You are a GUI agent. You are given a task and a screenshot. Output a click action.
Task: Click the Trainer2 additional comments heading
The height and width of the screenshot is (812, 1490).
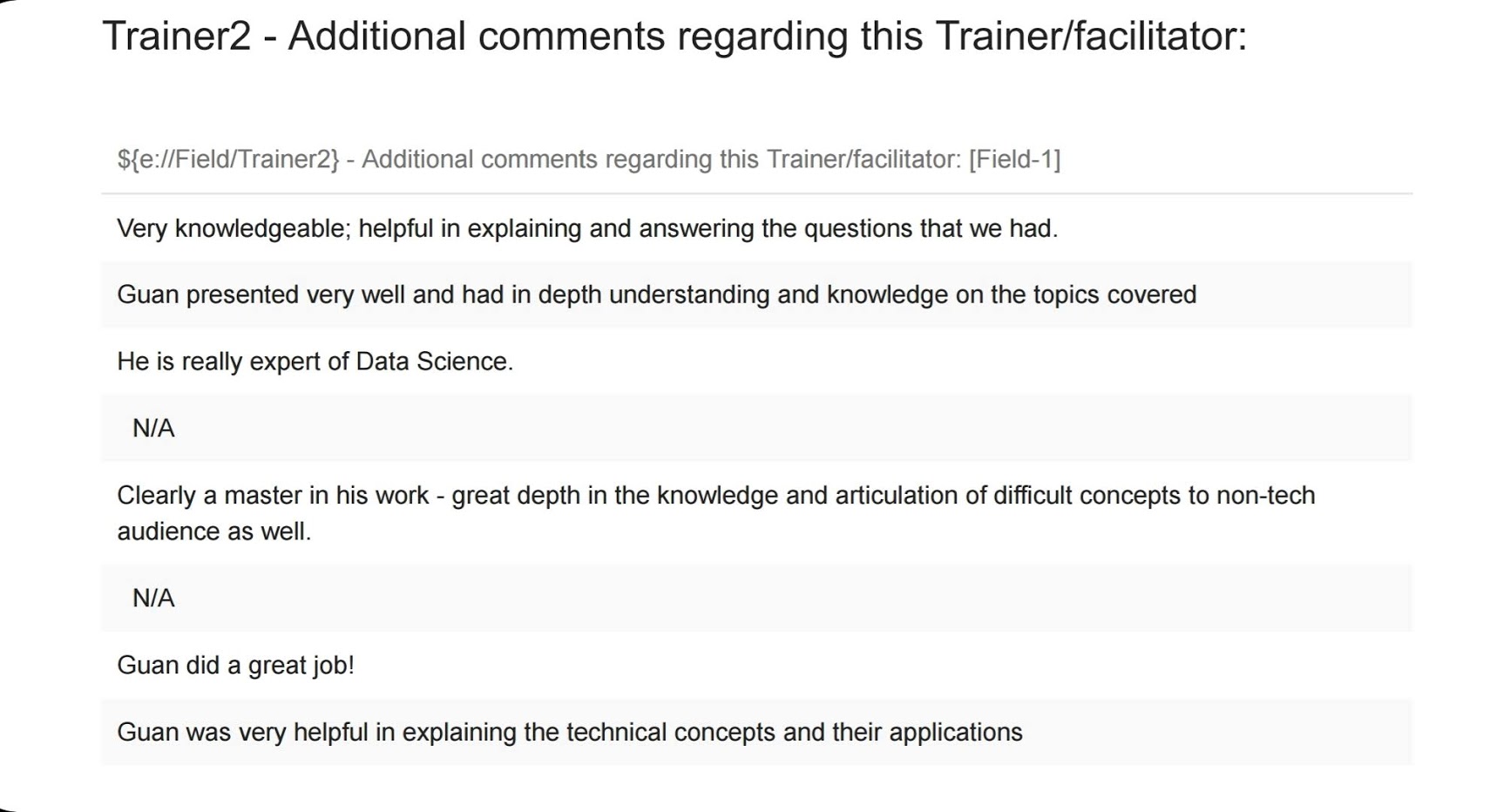[674, 37]
